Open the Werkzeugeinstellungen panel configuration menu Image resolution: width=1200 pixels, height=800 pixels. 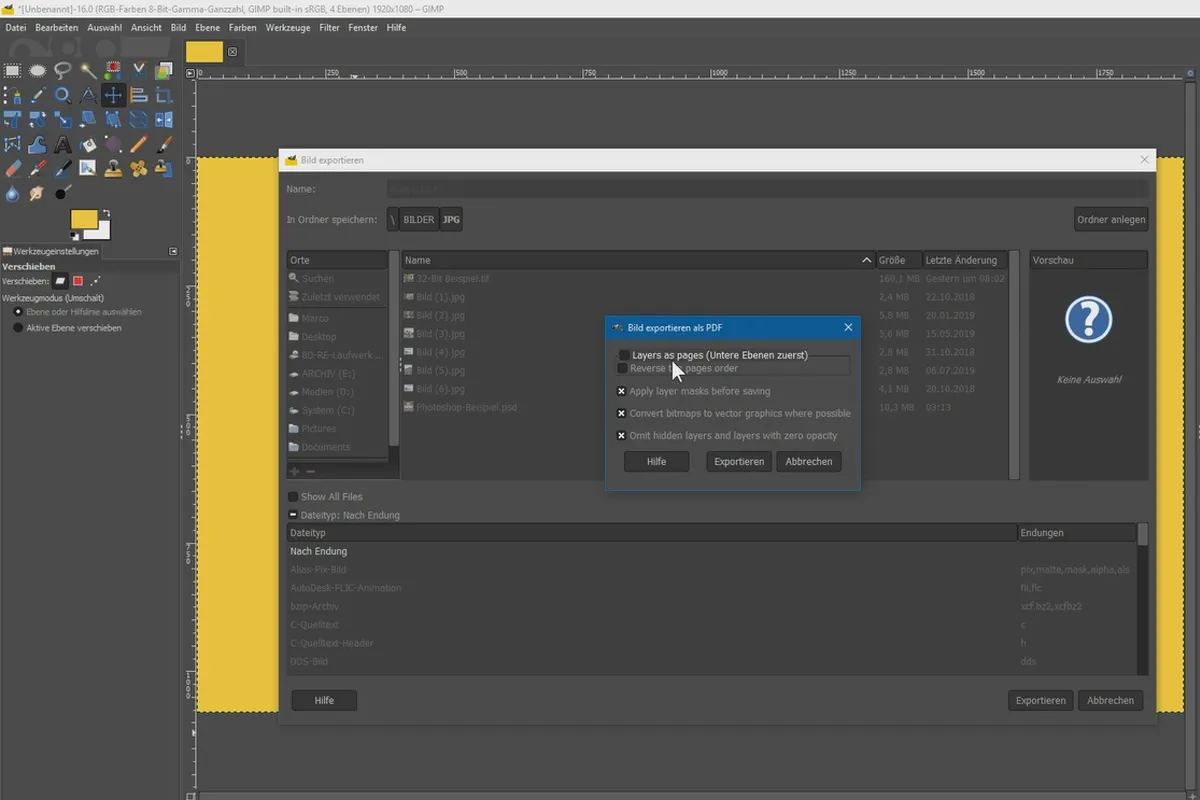click(173, 251)
